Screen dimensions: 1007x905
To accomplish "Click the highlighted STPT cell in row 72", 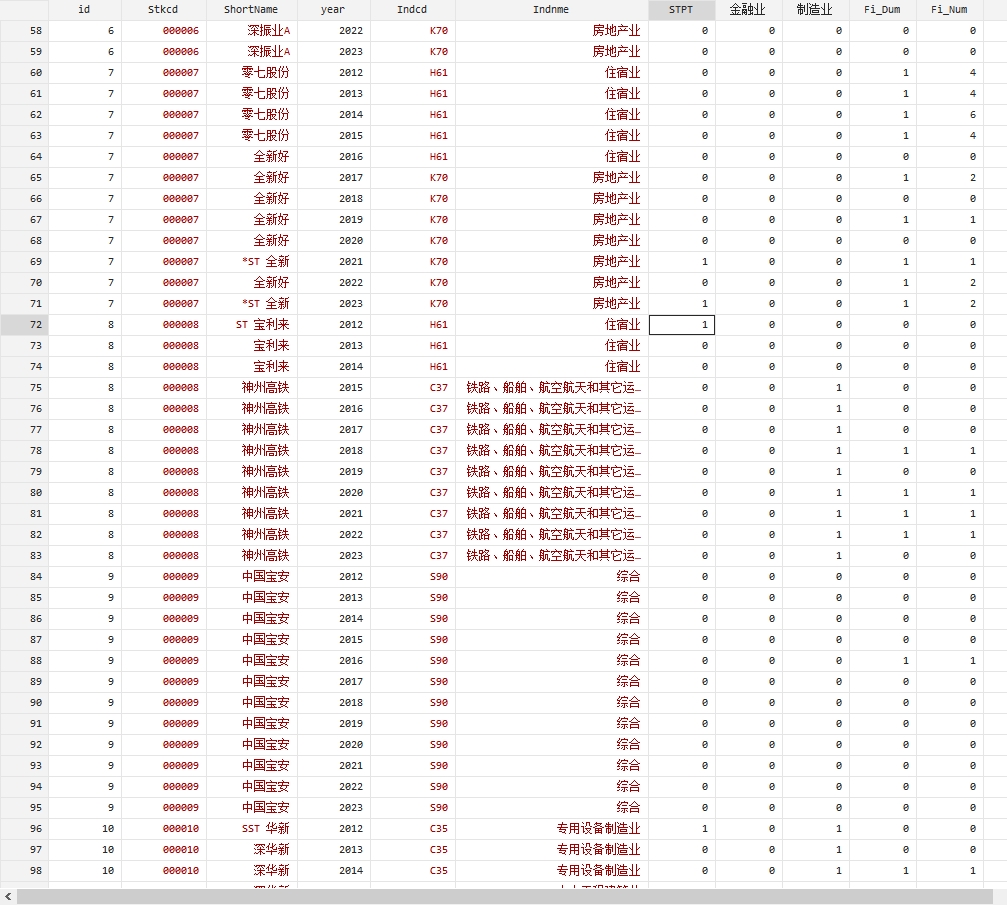I will 682,325.
